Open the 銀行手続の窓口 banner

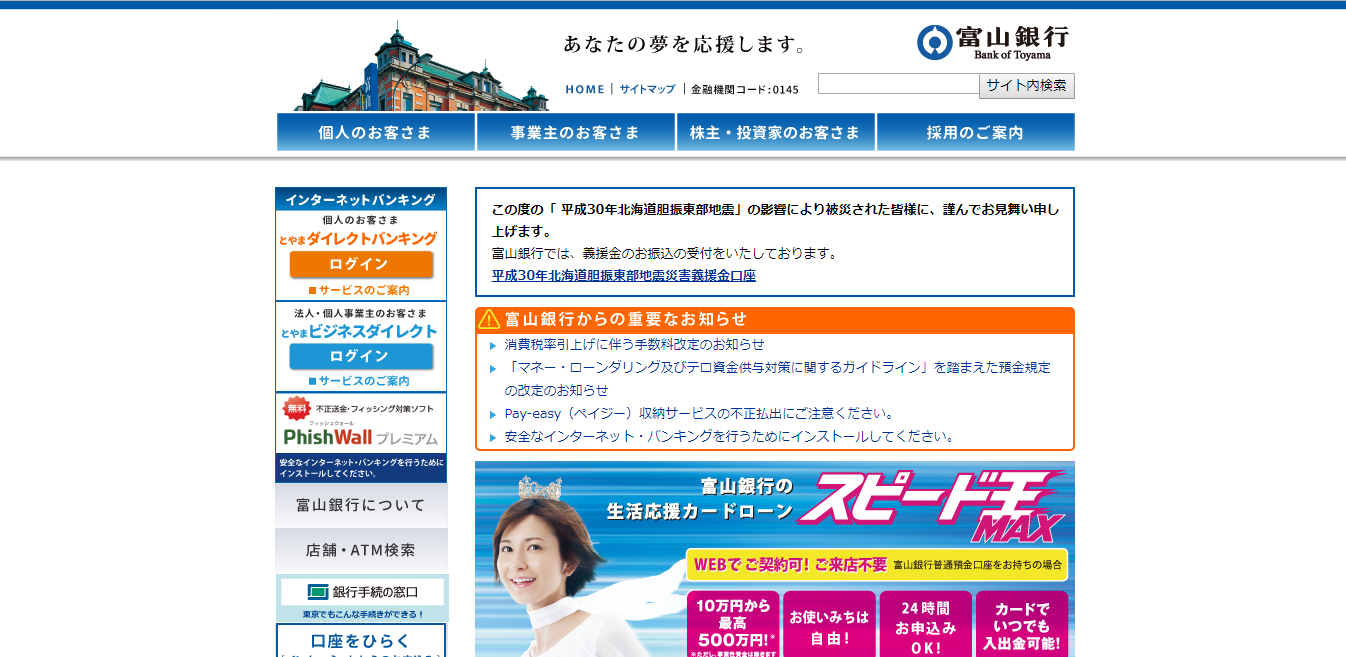(x=362, y=598)
